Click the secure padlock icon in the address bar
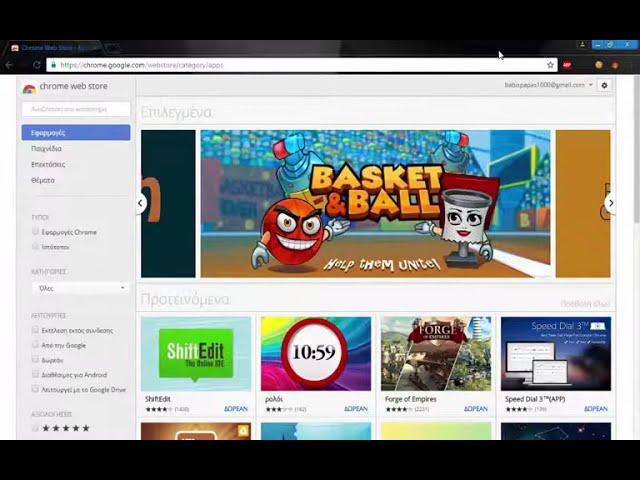This screenshot has height=480, width=640. pos(53,65)
